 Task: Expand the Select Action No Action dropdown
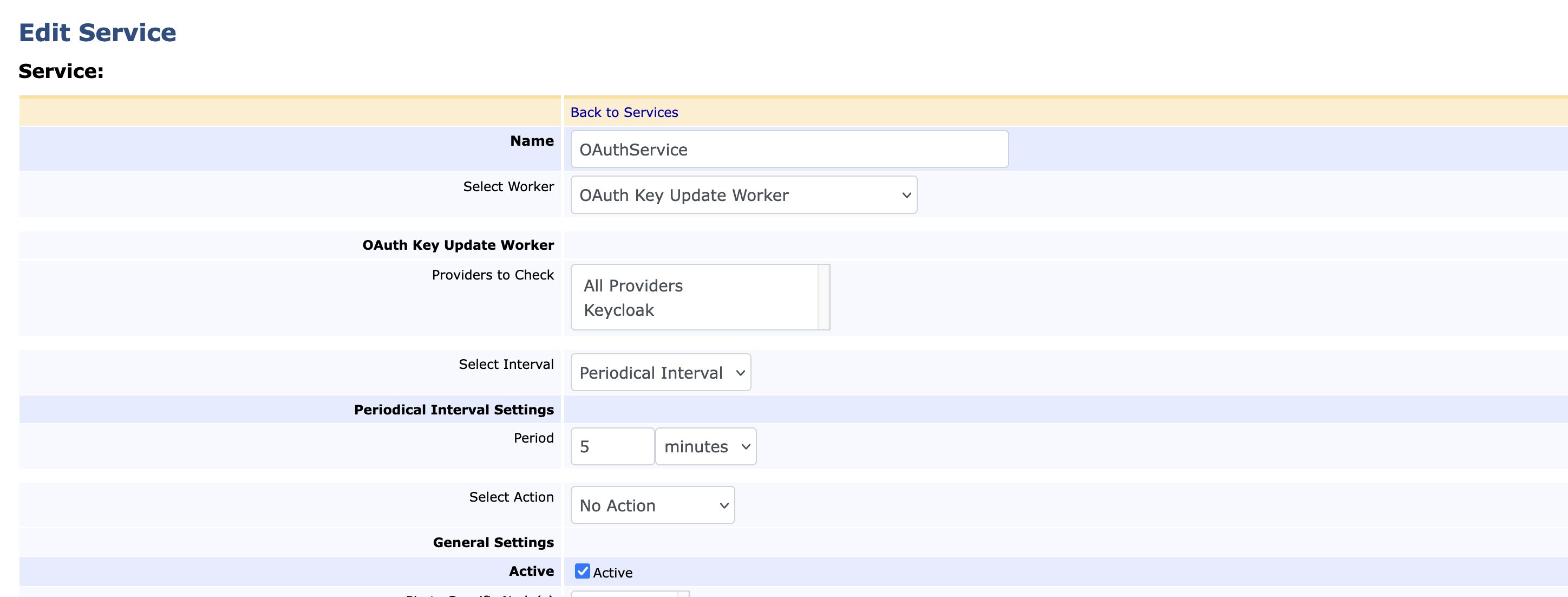[652, 505]
